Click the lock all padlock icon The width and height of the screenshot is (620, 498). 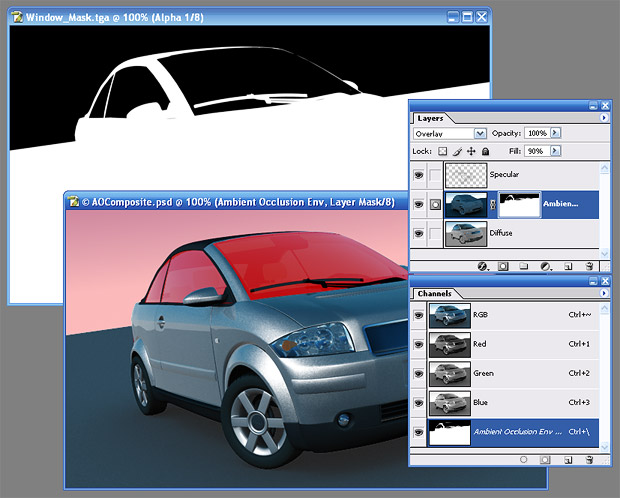[485, 151]
